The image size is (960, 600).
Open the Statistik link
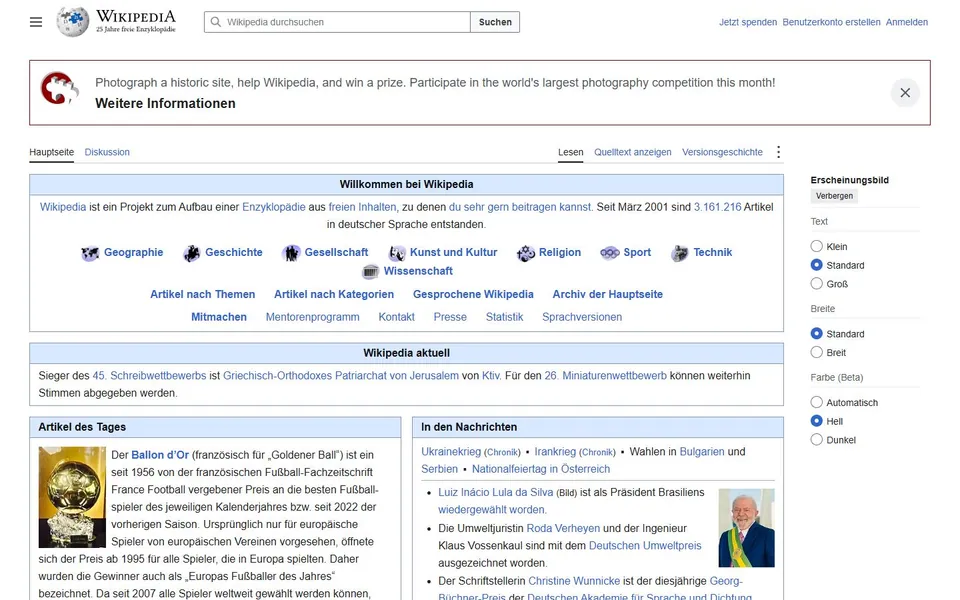pos(504,317)
